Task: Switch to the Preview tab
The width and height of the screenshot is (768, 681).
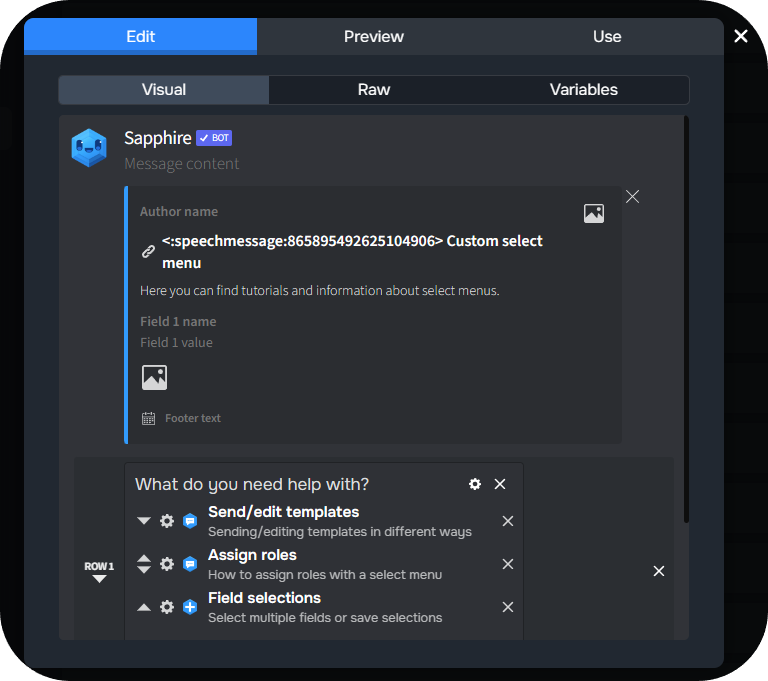Action: click(x=374, y=36)
